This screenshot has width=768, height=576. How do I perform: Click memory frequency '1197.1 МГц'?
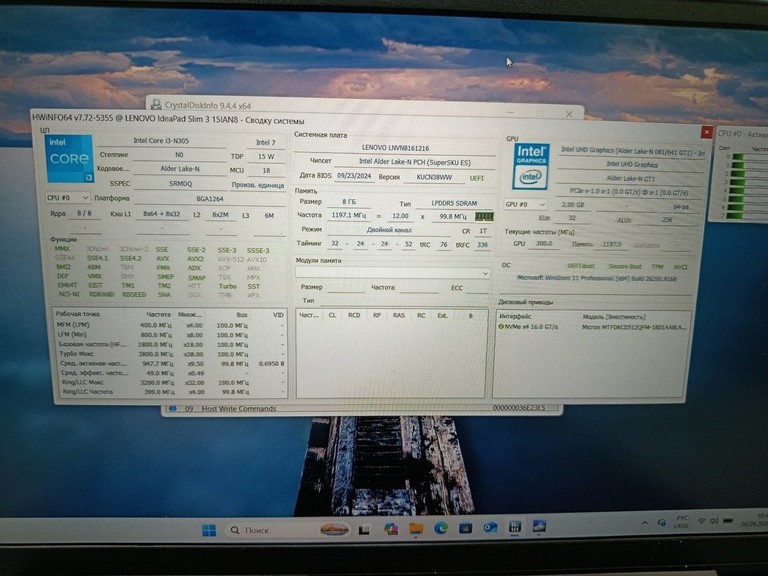348,215
